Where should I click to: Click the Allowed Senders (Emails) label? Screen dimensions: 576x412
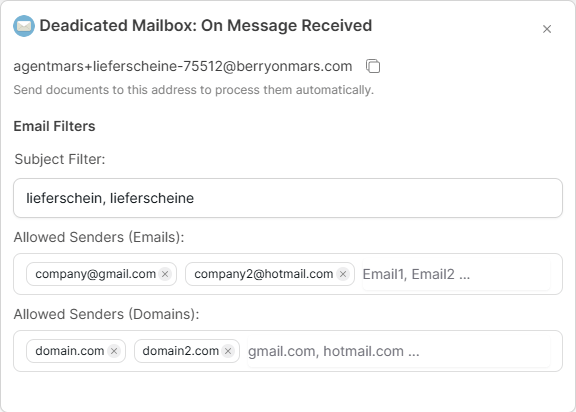(x=99, y=238)
